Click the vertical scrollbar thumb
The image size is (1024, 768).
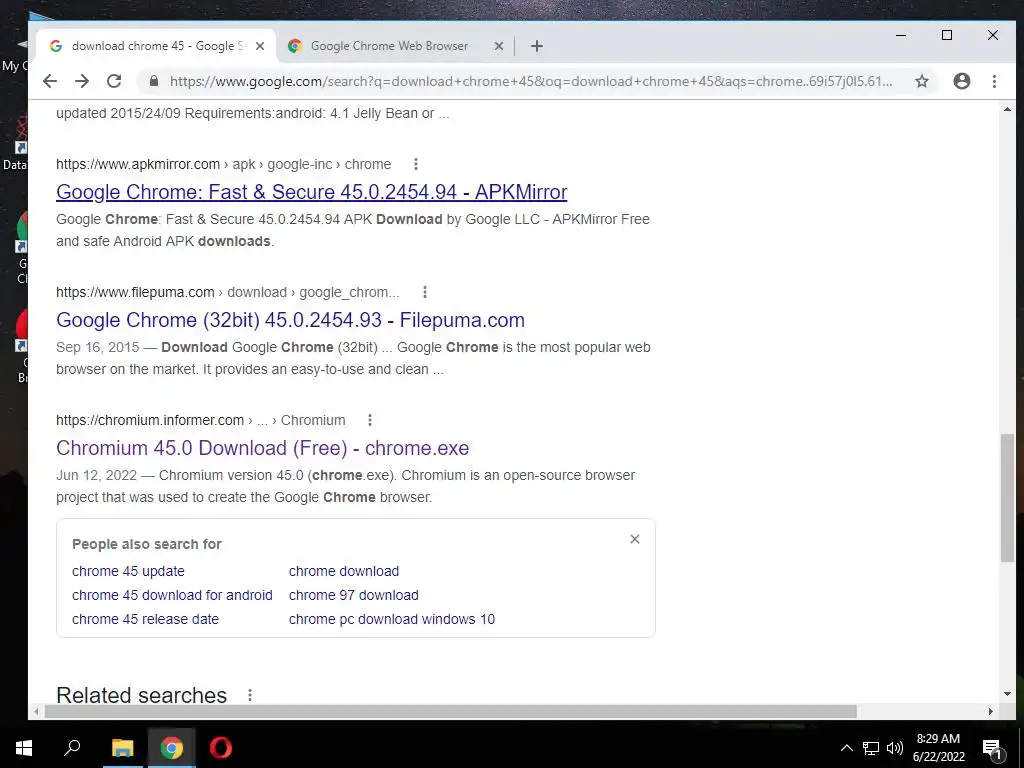pos(1007,498)
